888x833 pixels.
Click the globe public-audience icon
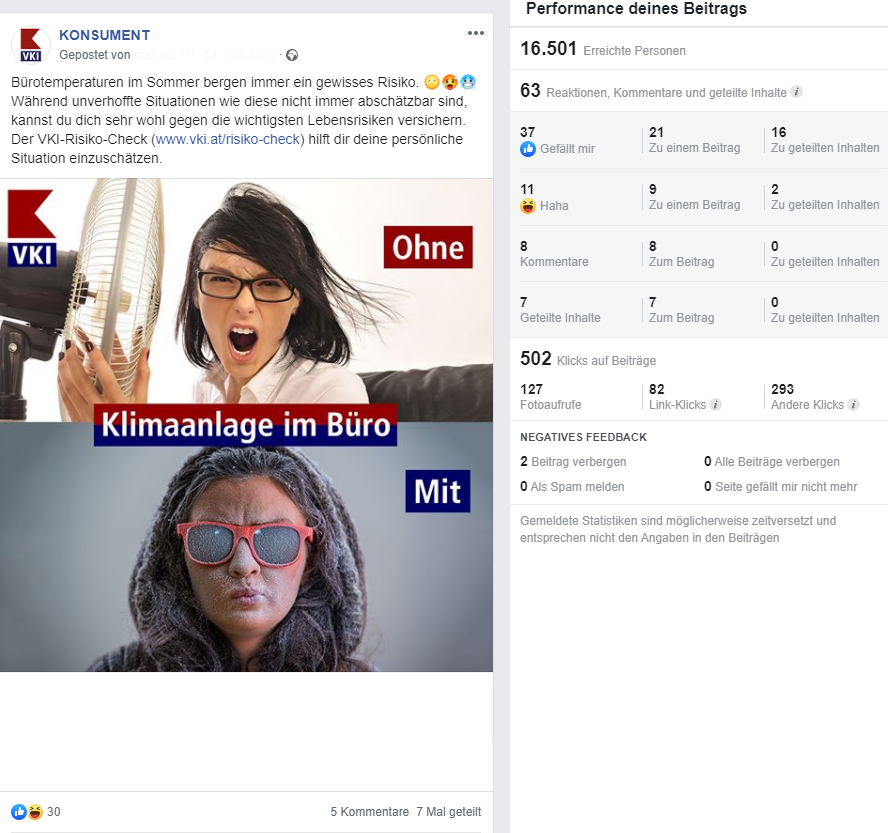(292, 55)
